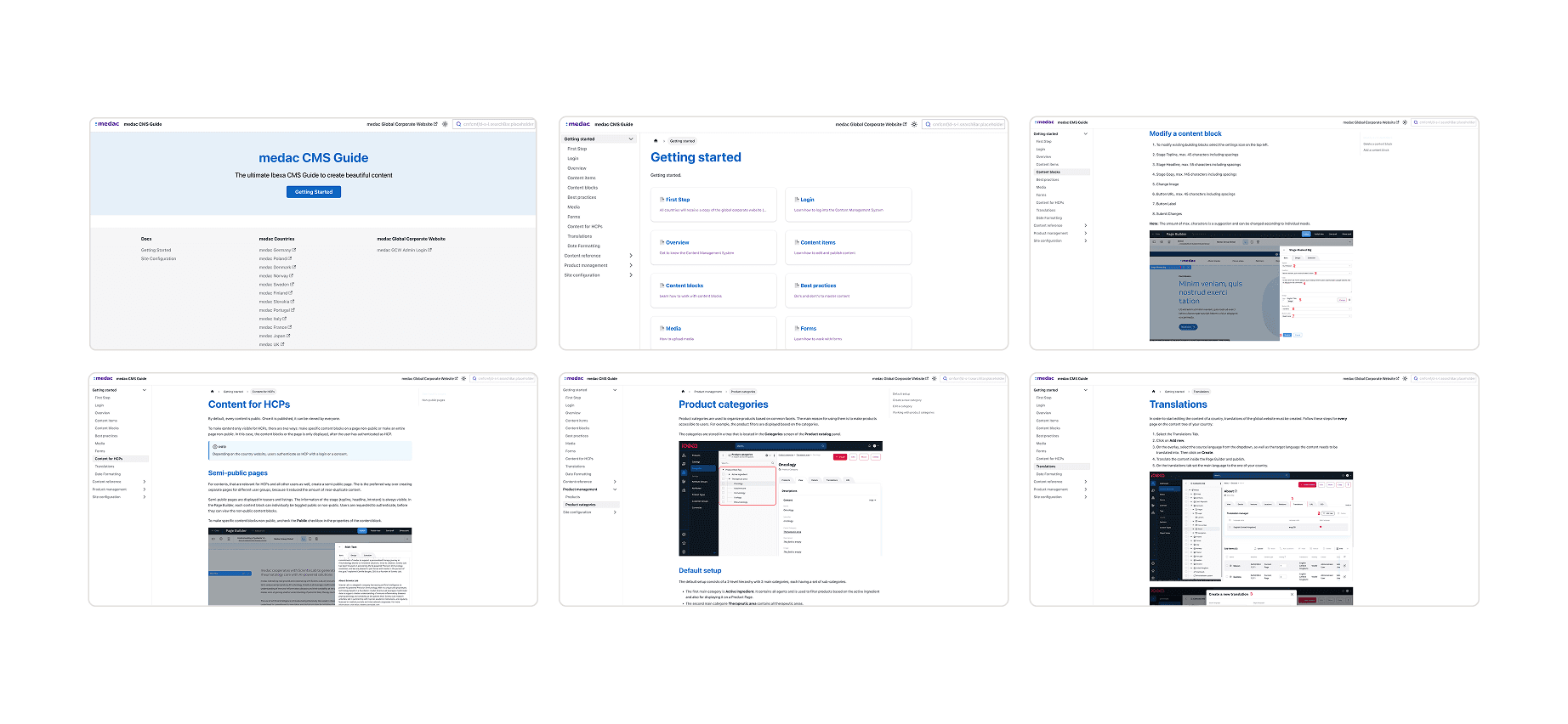This screenshot has width=1568, height=724.
Task: Click the search field on Getting started page
Action: pyautogui.click(x=963, y=124)
